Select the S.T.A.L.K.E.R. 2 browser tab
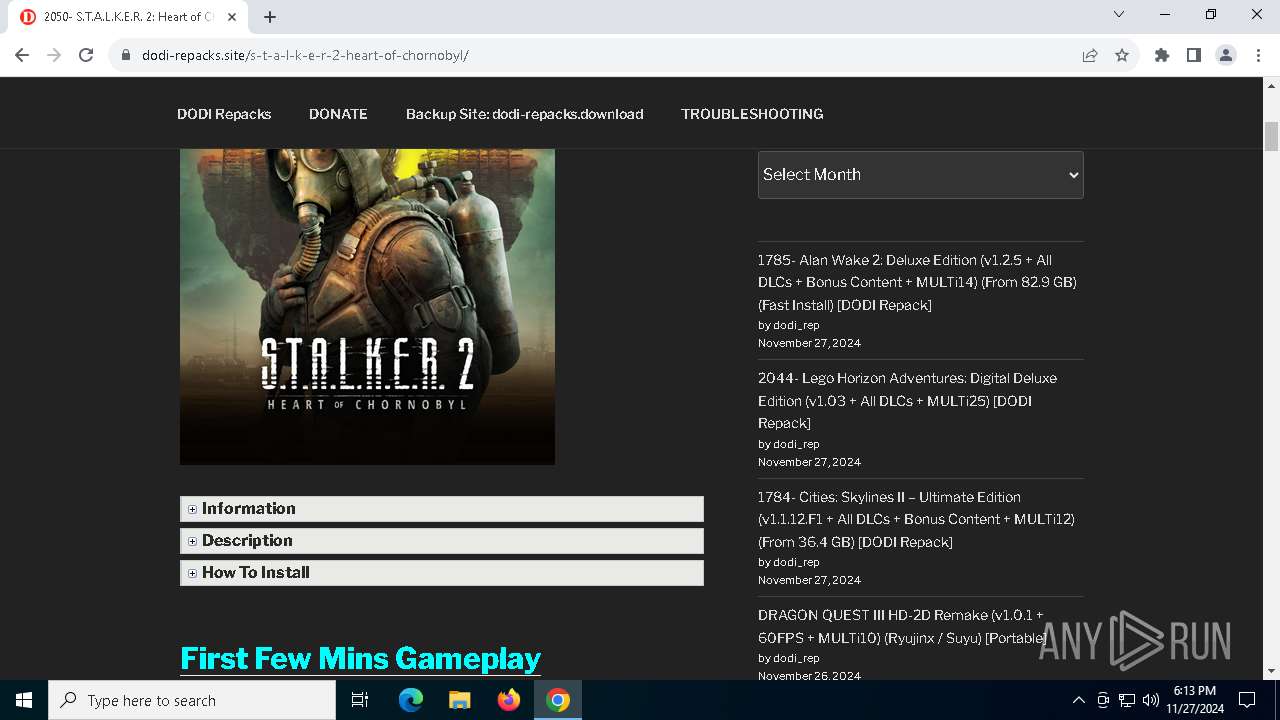1280x720 pixels. point(129,17)
